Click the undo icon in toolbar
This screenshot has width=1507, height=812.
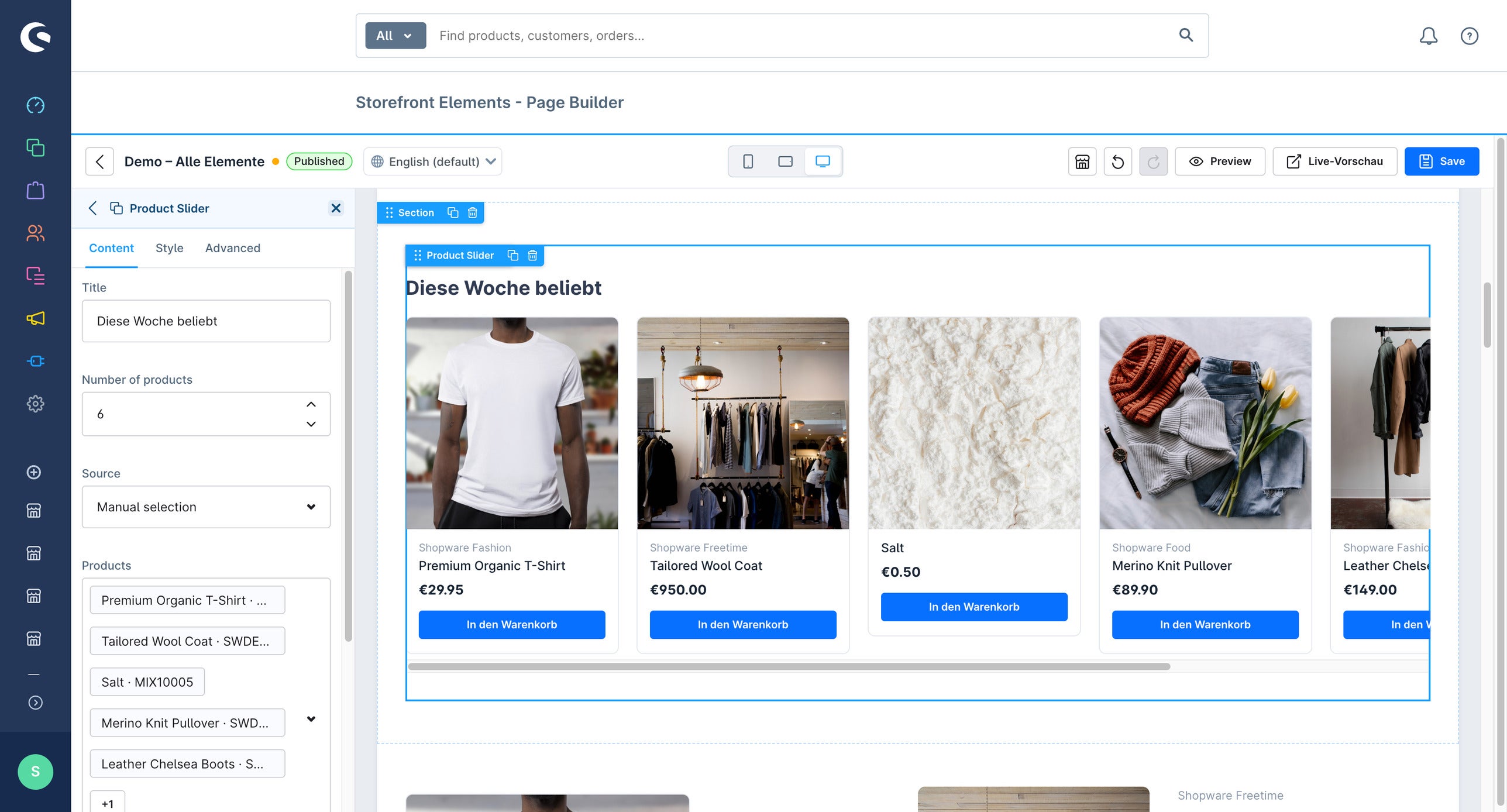pyautogui.click(x=1117, y=161)
